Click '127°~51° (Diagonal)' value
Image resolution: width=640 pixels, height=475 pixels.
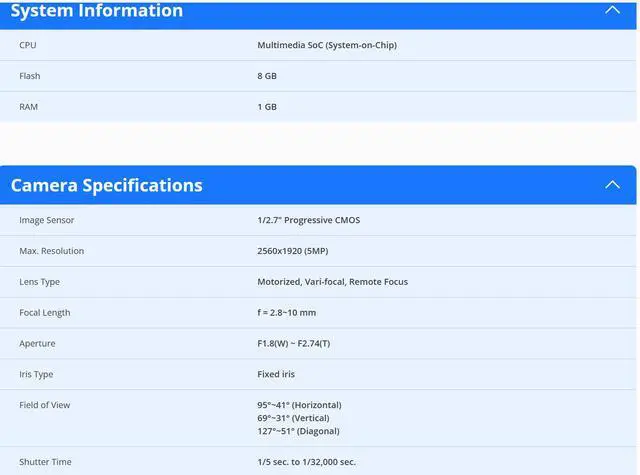pyautogui.click(x=298, y=431)
